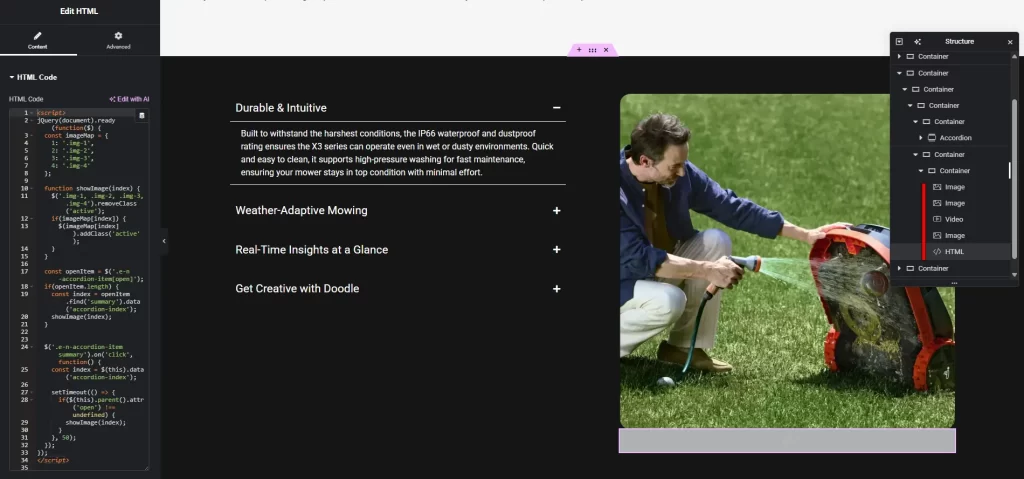This screenshot has height=479, width=1024.
Task: Click the accordion paragraph about IP66 rating
Action: click(398, 153)
